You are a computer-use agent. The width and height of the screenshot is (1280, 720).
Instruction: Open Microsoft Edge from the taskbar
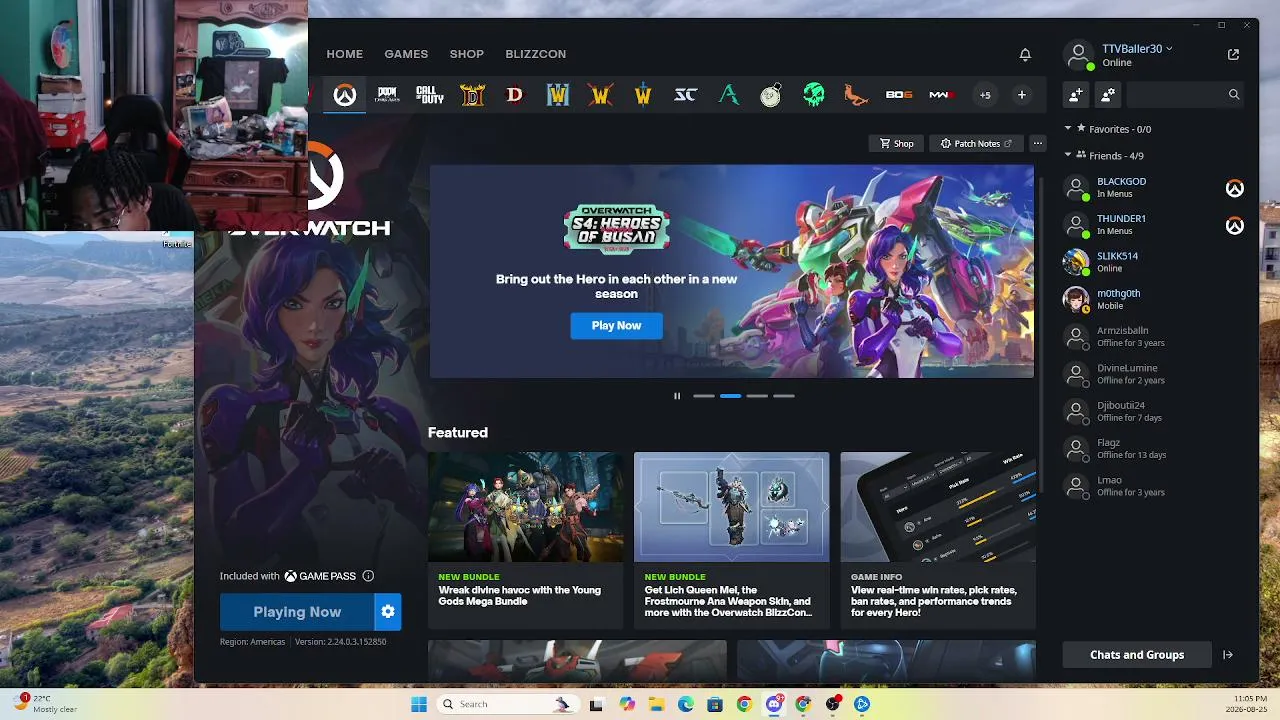point(686,704)
